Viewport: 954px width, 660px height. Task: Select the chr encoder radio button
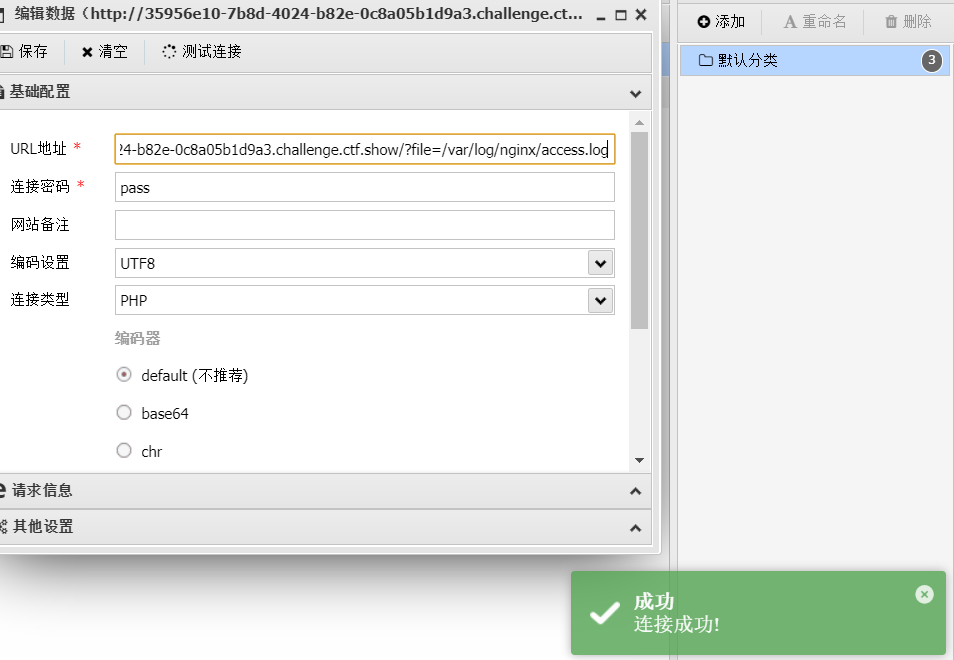[124, 450]
